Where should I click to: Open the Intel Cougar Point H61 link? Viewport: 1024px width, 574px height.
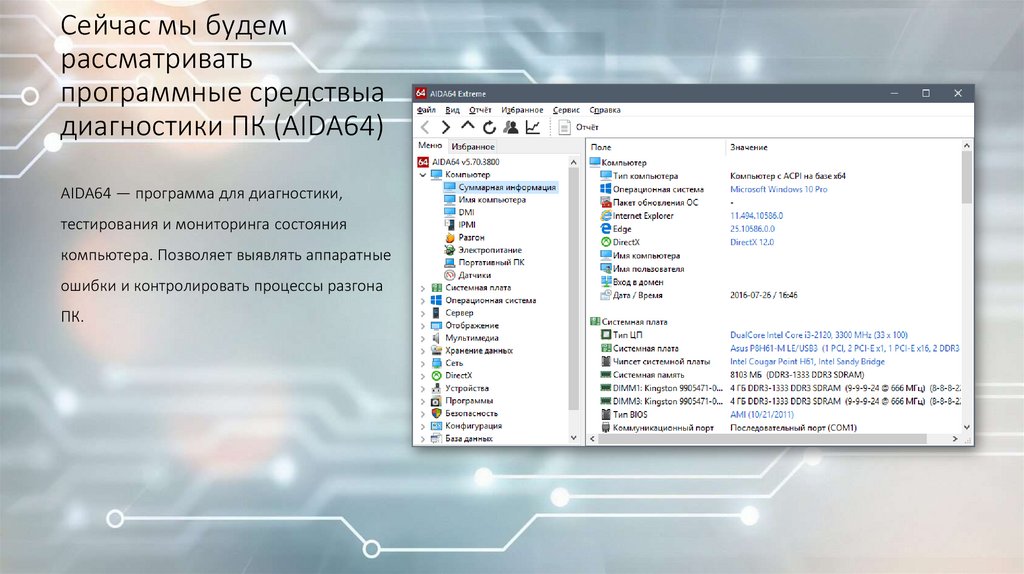807,362
